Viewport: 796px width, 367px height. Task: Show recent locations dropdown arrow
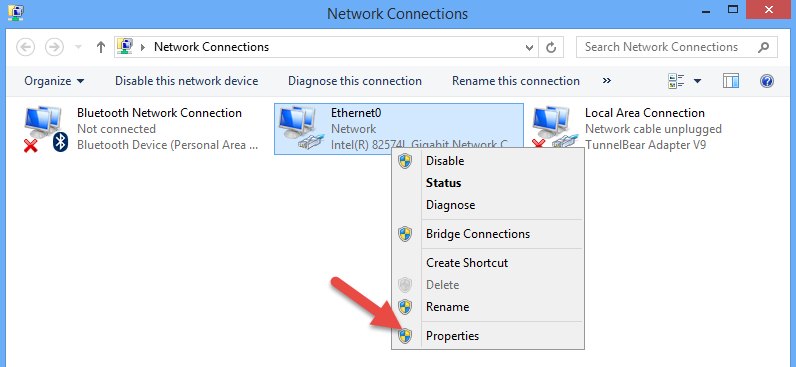tap(78, 47)
